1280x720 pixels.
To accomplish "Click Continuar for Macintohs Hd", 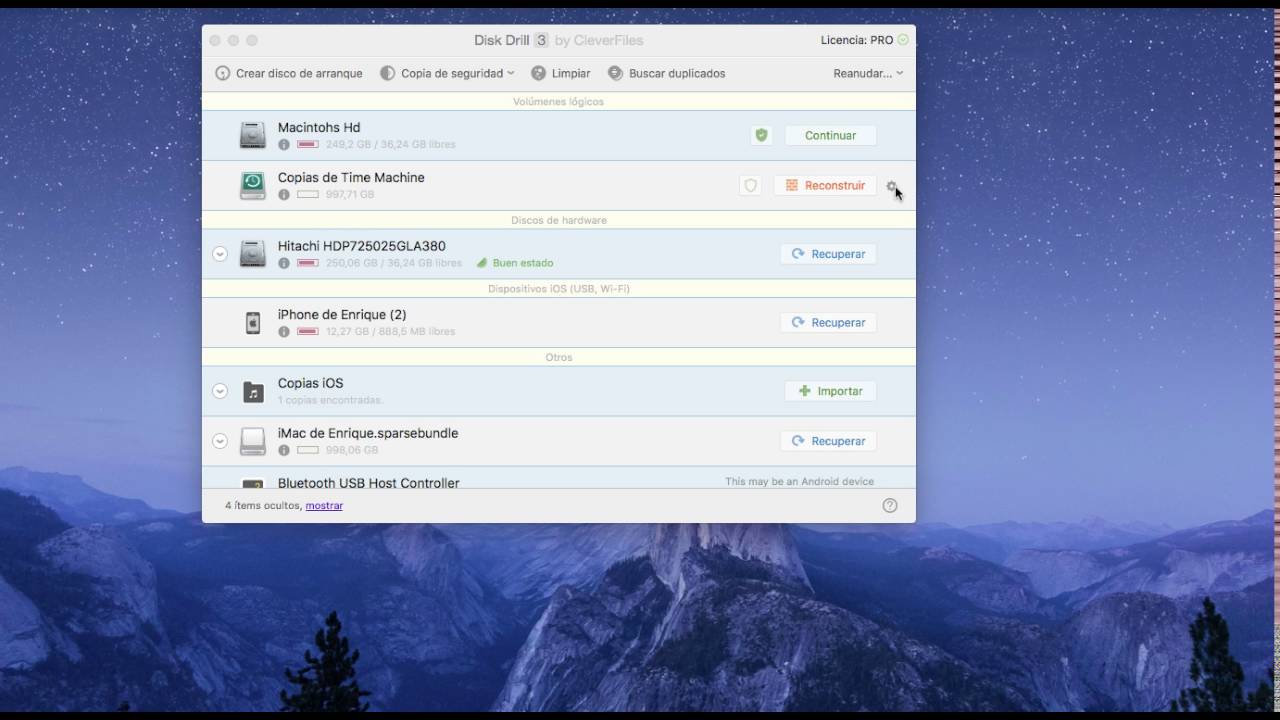I will coord(830,135).
